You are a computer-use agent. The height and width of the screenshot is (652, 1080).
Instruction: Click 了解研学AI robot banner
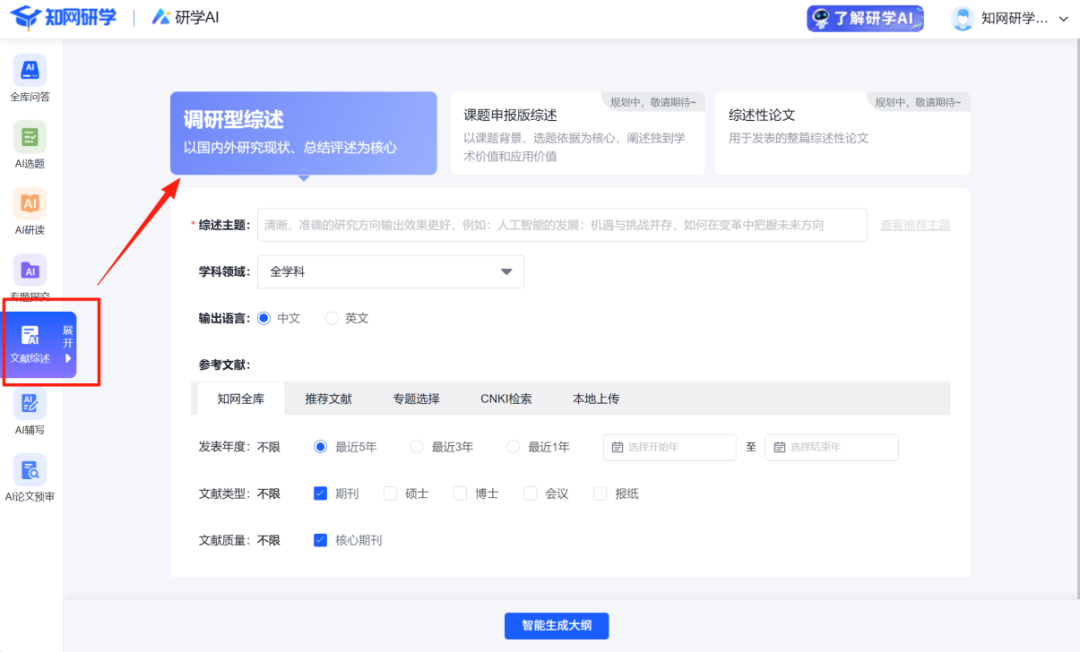[x=865, y=18]
